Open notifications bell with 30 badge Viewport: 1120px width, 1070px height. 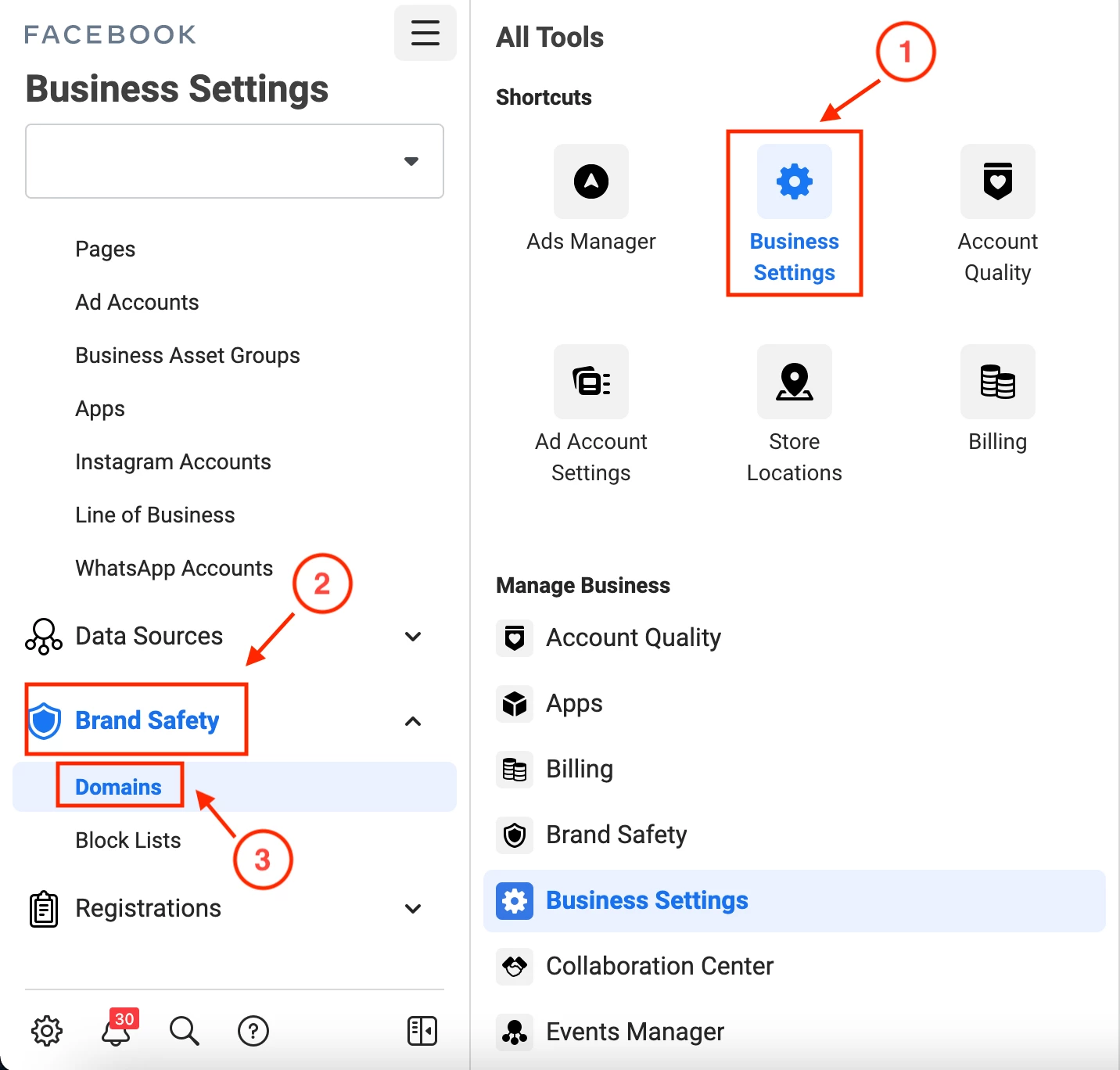coord(117,1029)
